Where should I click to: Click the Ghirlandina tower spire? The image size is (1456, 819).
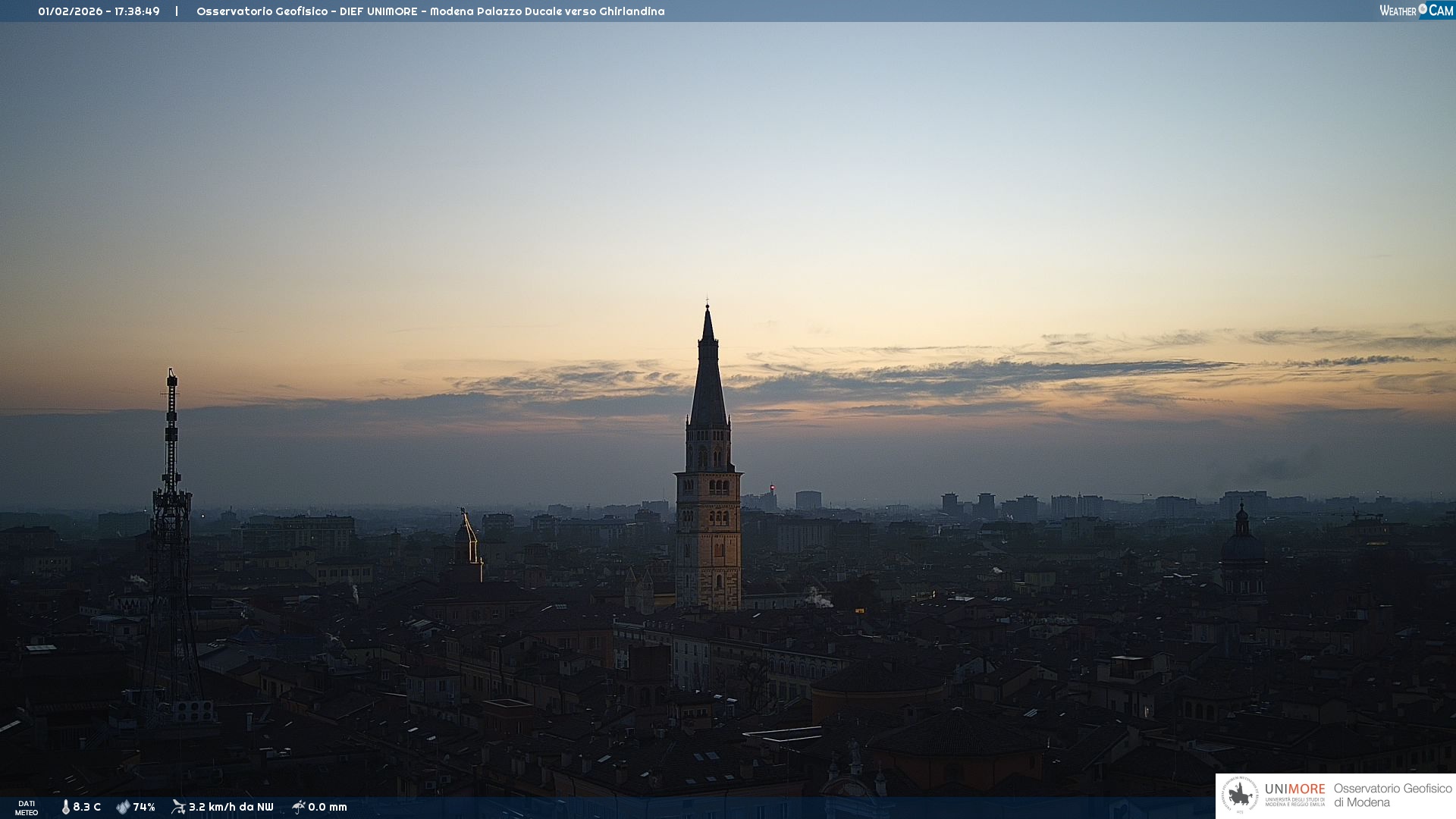point(708,372)
